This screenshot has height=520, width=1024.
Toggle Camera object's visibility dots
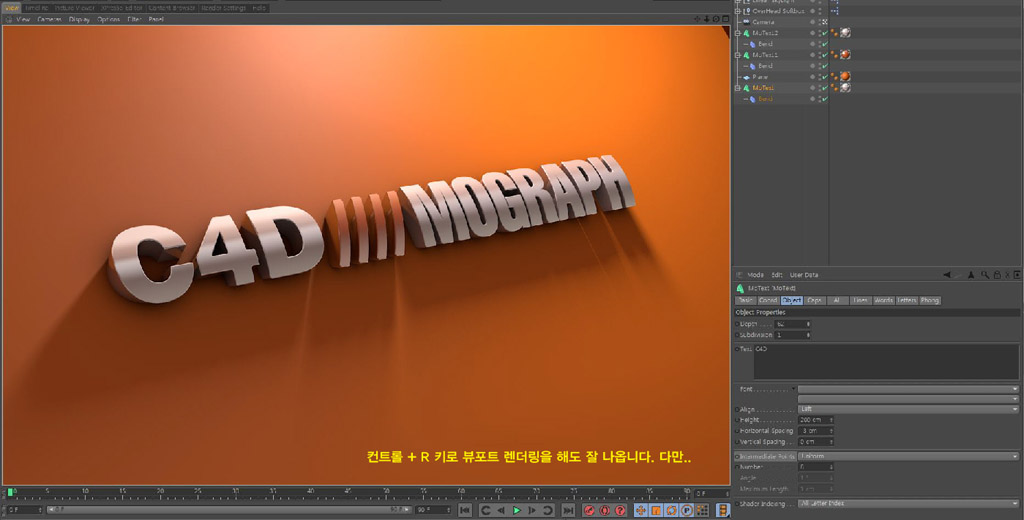point(820,22)
